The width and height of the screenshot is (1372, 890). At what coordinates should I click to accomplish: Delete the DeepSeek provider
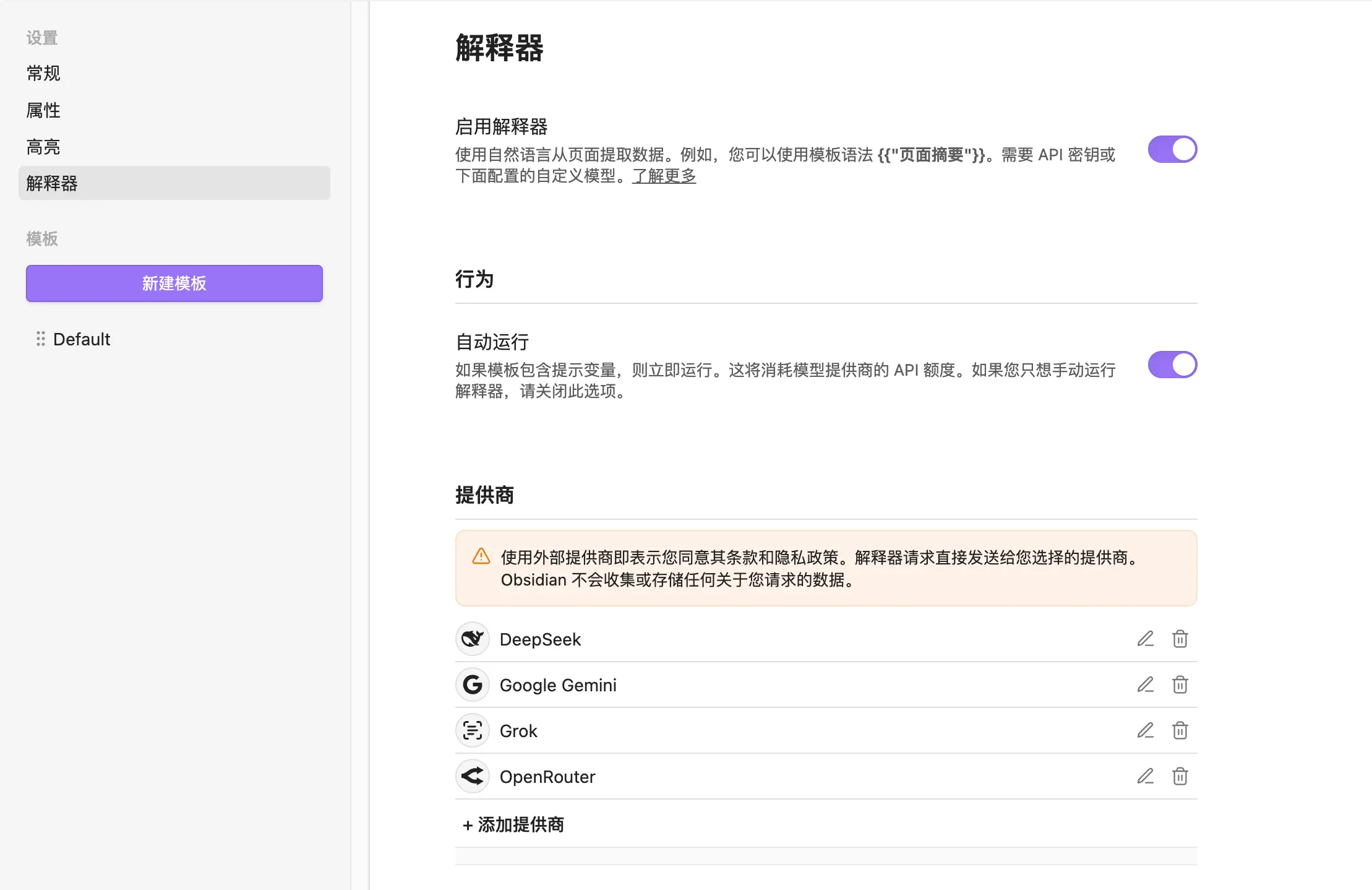(1180, 639)
